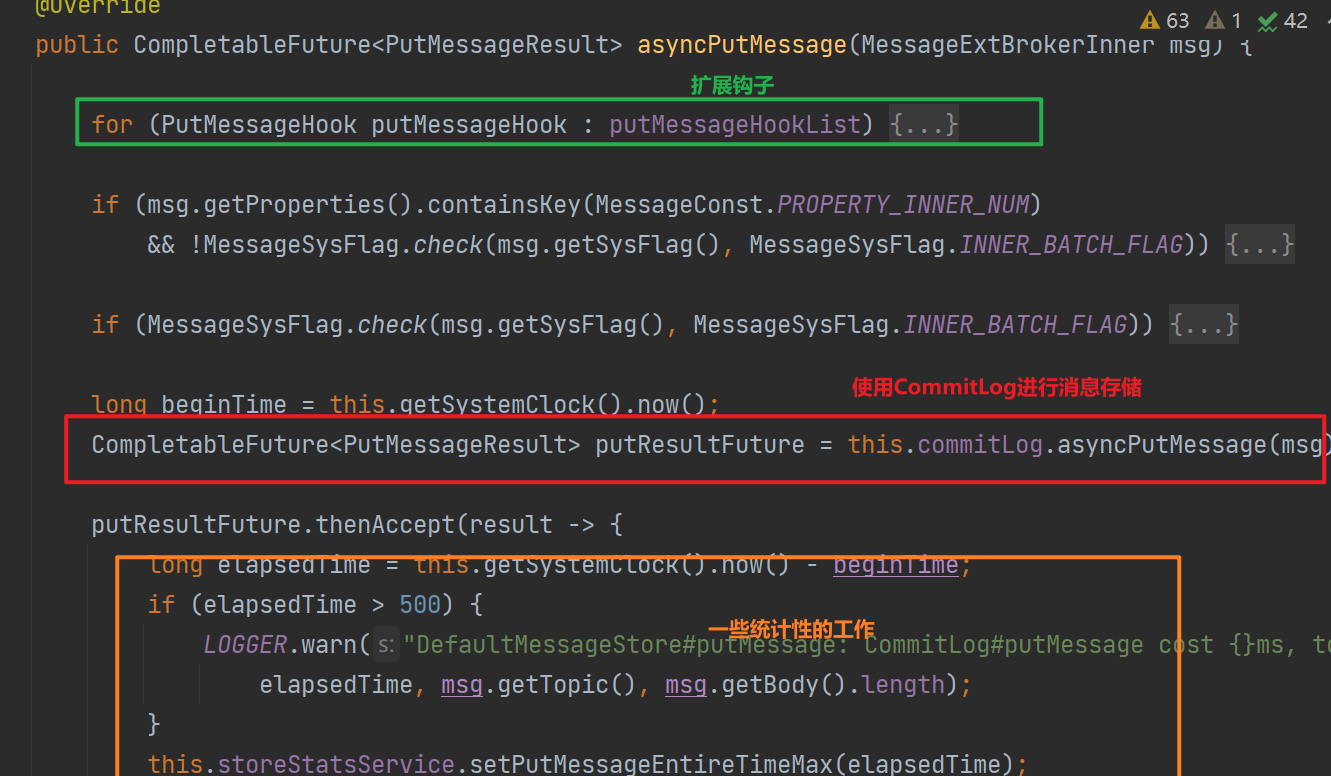Viewport: 1331px width, 776px height.
Task: Click the 'public' keyword of the method
Action: coord(77,45)
